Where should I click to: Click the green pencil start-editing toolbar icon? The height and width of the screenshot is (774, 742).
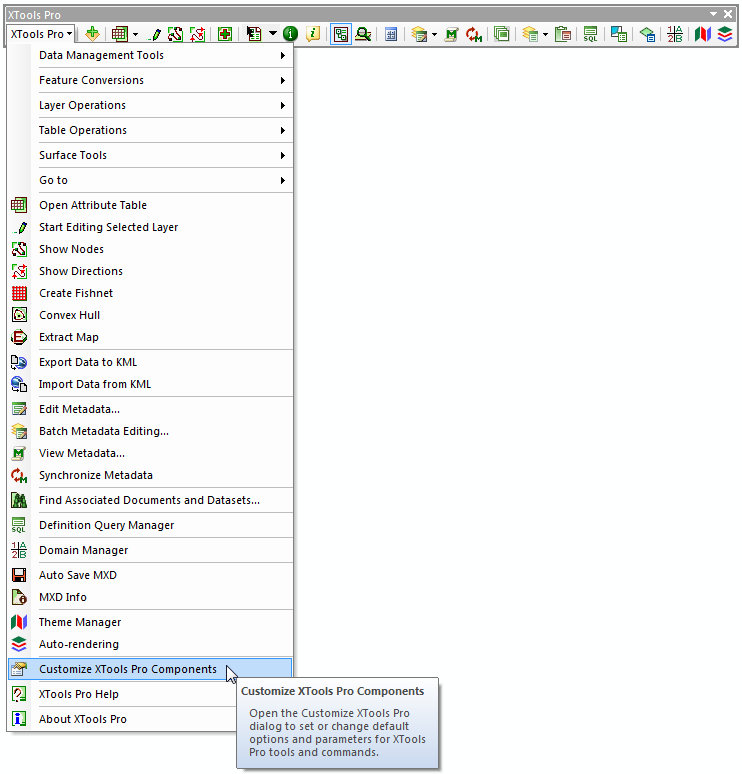point(156,34)
